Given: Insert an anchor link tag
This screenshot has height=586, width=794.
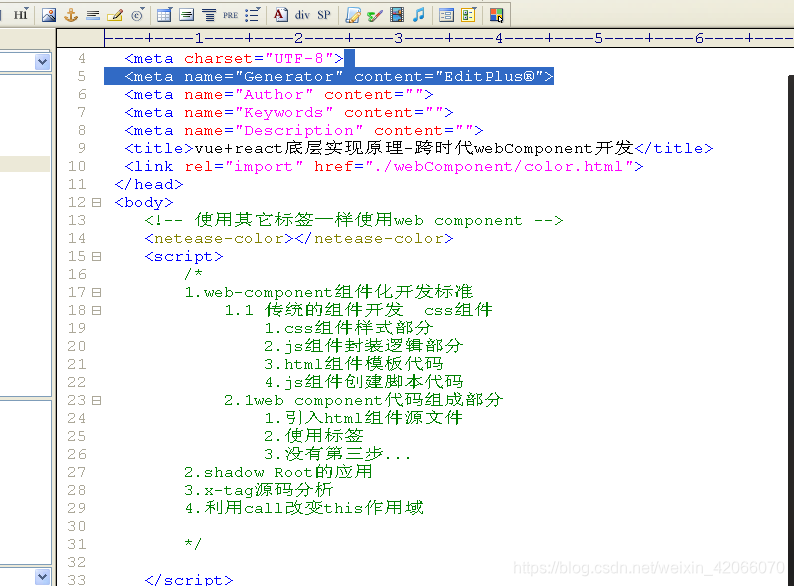Looking at the screenshot, I should pos(71,15).
